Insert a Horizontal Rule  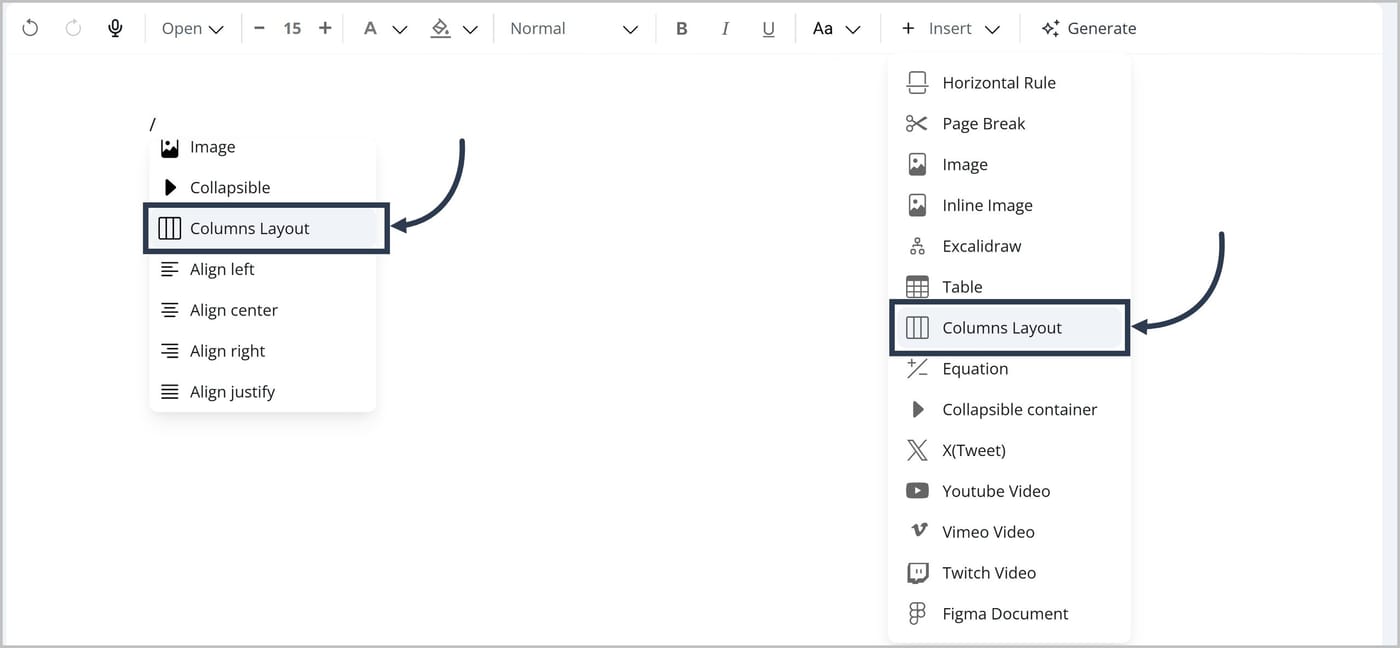coord(1009,83)
